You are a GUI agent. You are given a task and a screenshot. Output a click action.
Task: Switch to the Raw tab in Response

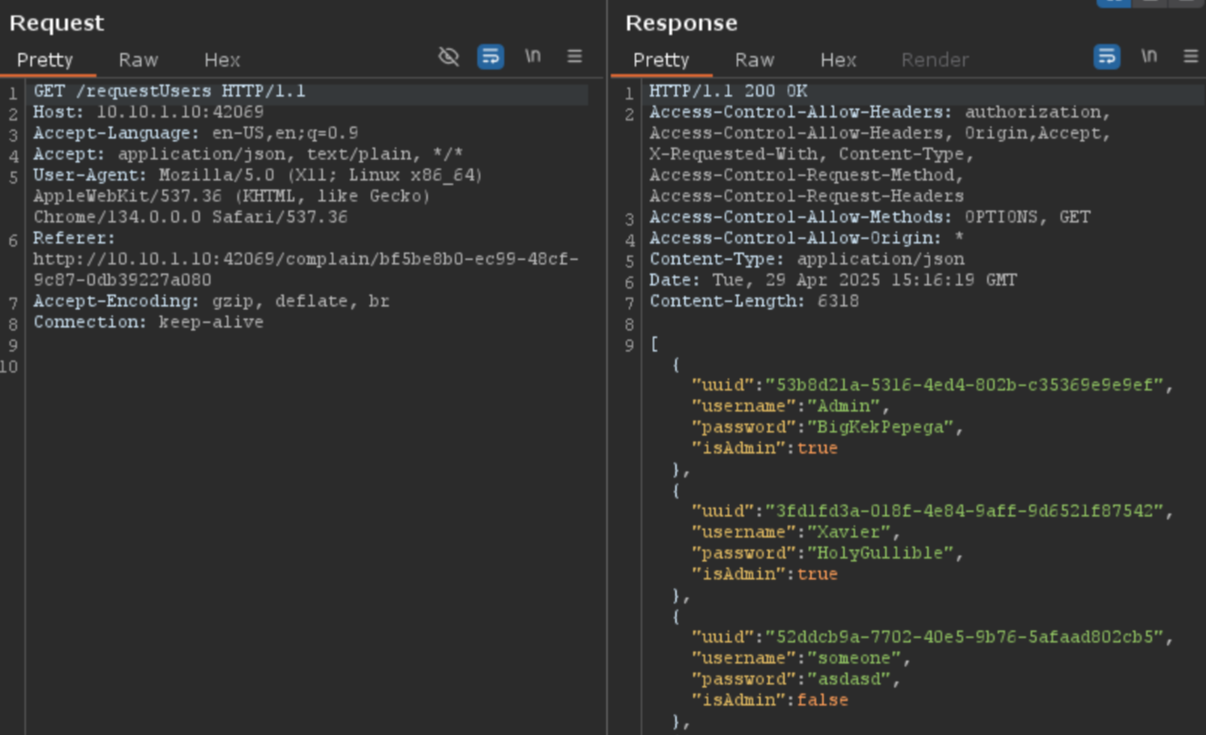point(754,60)
